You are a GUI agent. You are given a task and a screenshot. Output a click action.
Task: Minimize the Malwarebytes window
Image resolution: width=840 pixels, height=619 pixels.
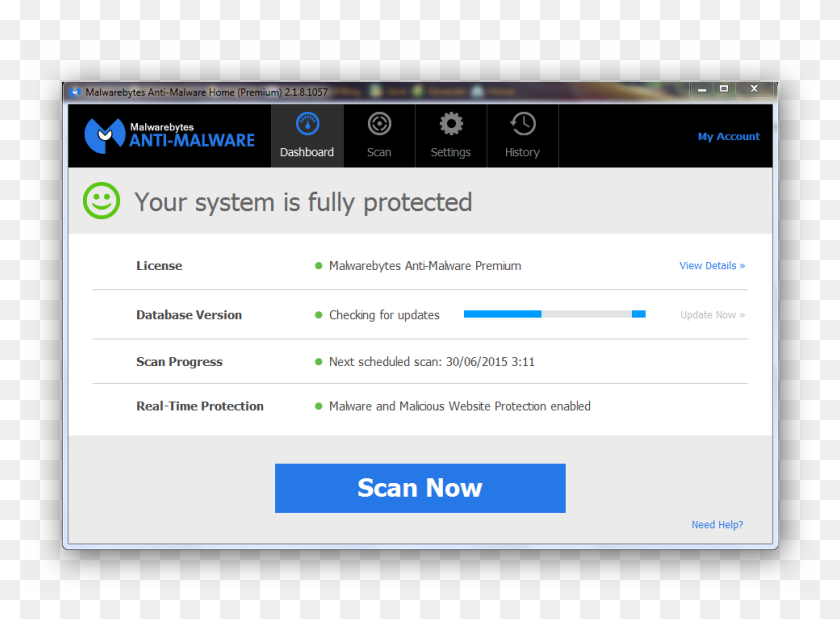click(x=702, y=89)
